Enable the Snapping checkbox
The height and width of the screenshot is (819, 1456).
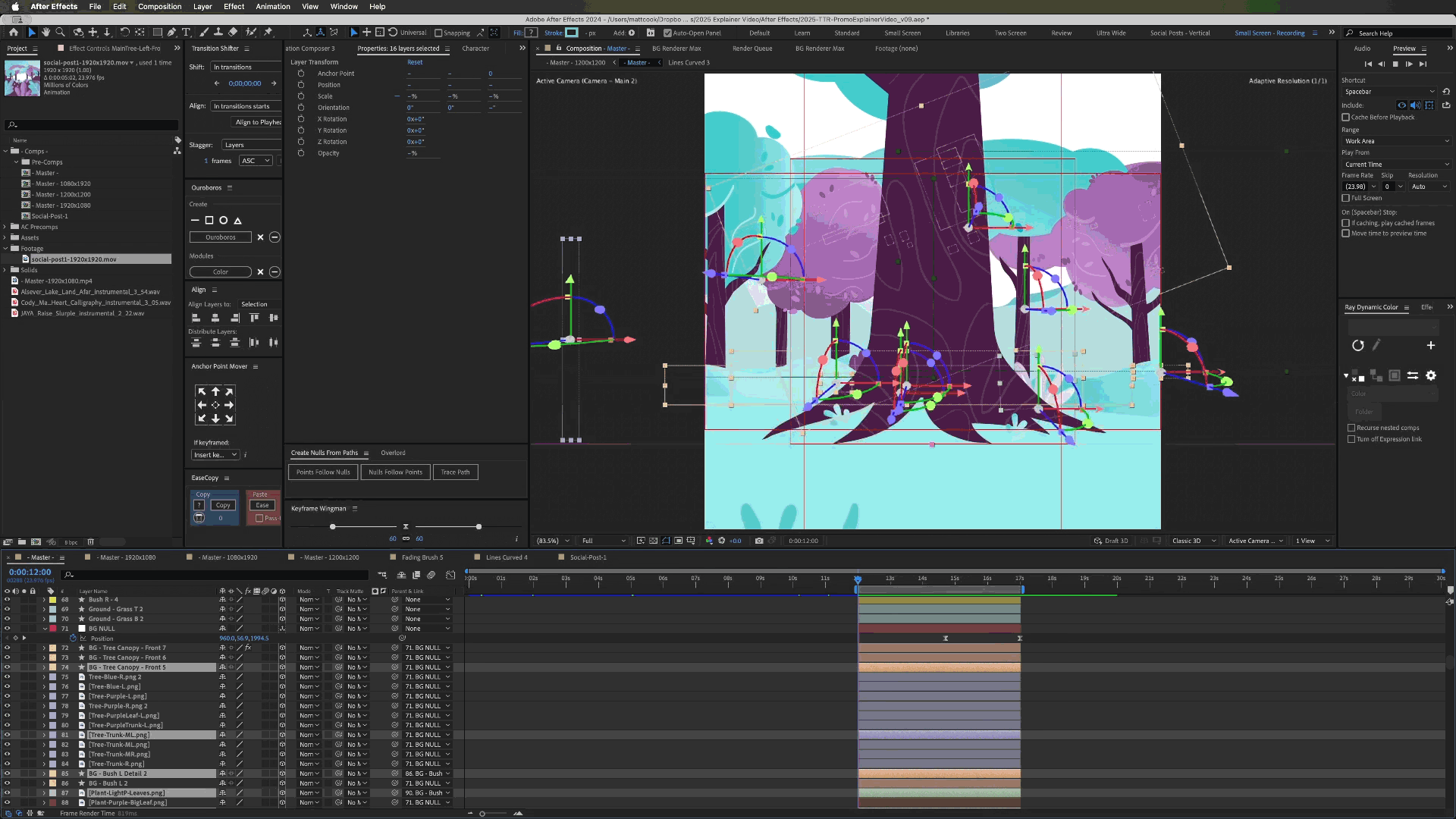(438, 33)
